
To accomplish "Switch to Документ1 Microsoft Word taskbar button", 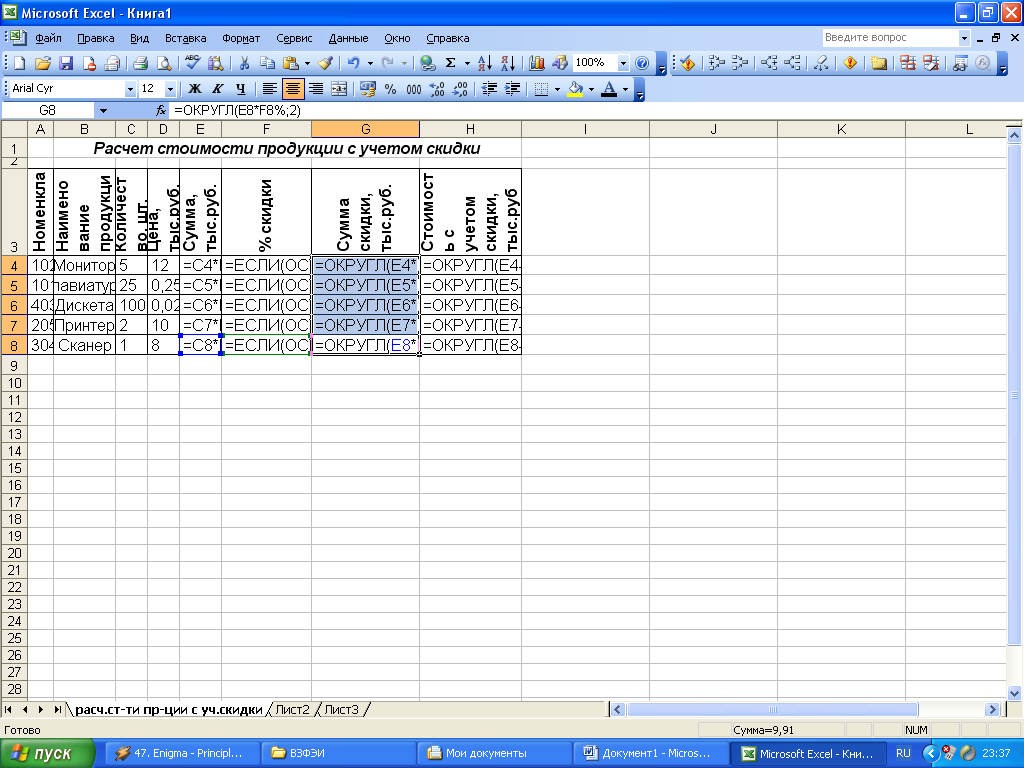I will tap(651, 753).
